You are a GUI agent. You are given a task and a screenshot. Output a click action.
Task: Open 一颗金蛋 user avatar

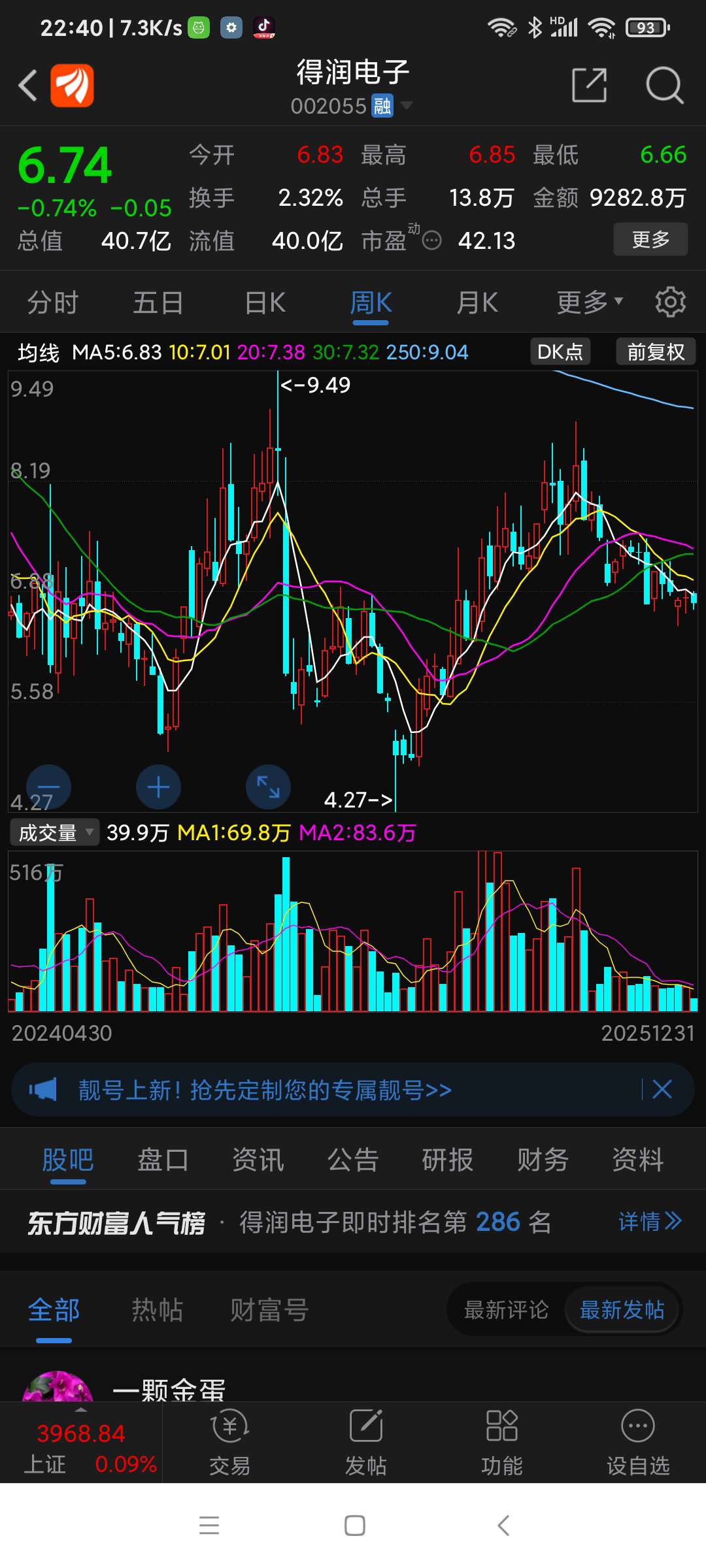[x=58, y=1386]
